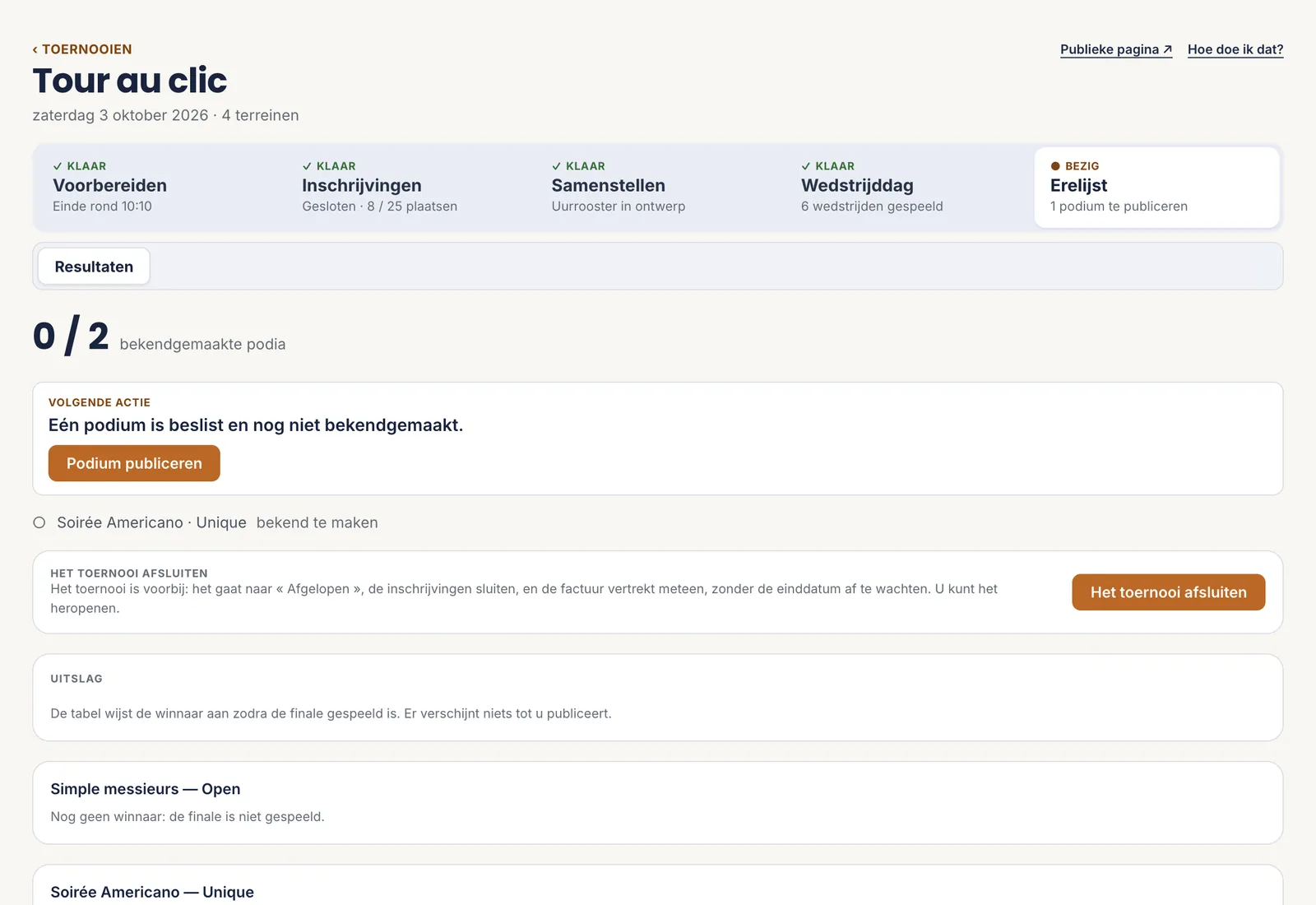Click the 'bekend te maken' status text
Screen dimensions: 1316x905
coord(317,522)
